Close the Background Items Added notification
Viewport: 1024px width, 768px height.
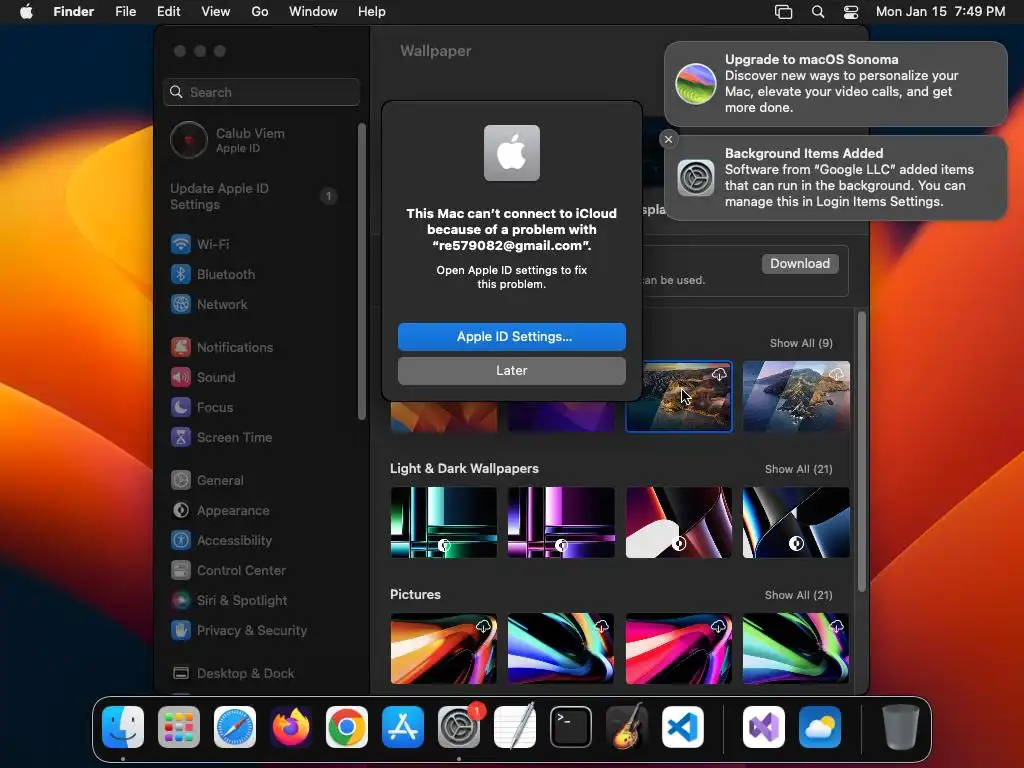point(668,139)
